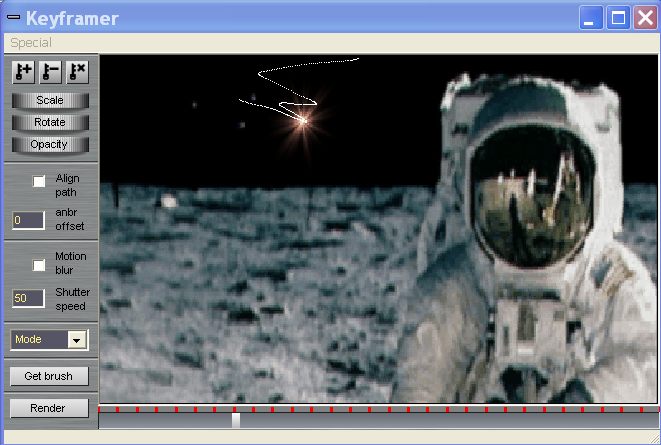Click the anbr offset input field
The image size is (661, 445).
pyautogui.click(x=28, y=219)
